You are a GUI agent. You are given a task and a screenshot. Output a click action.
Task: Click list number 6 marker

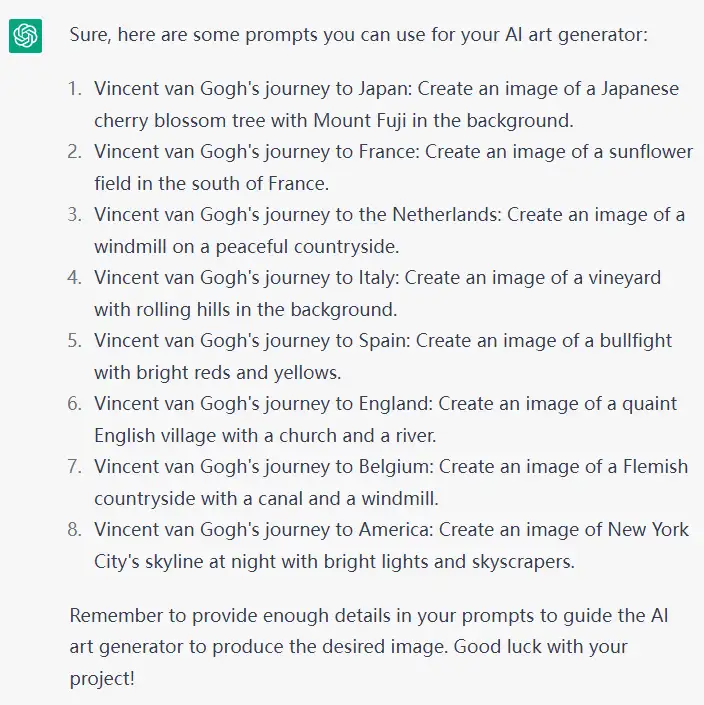point(75,403)
